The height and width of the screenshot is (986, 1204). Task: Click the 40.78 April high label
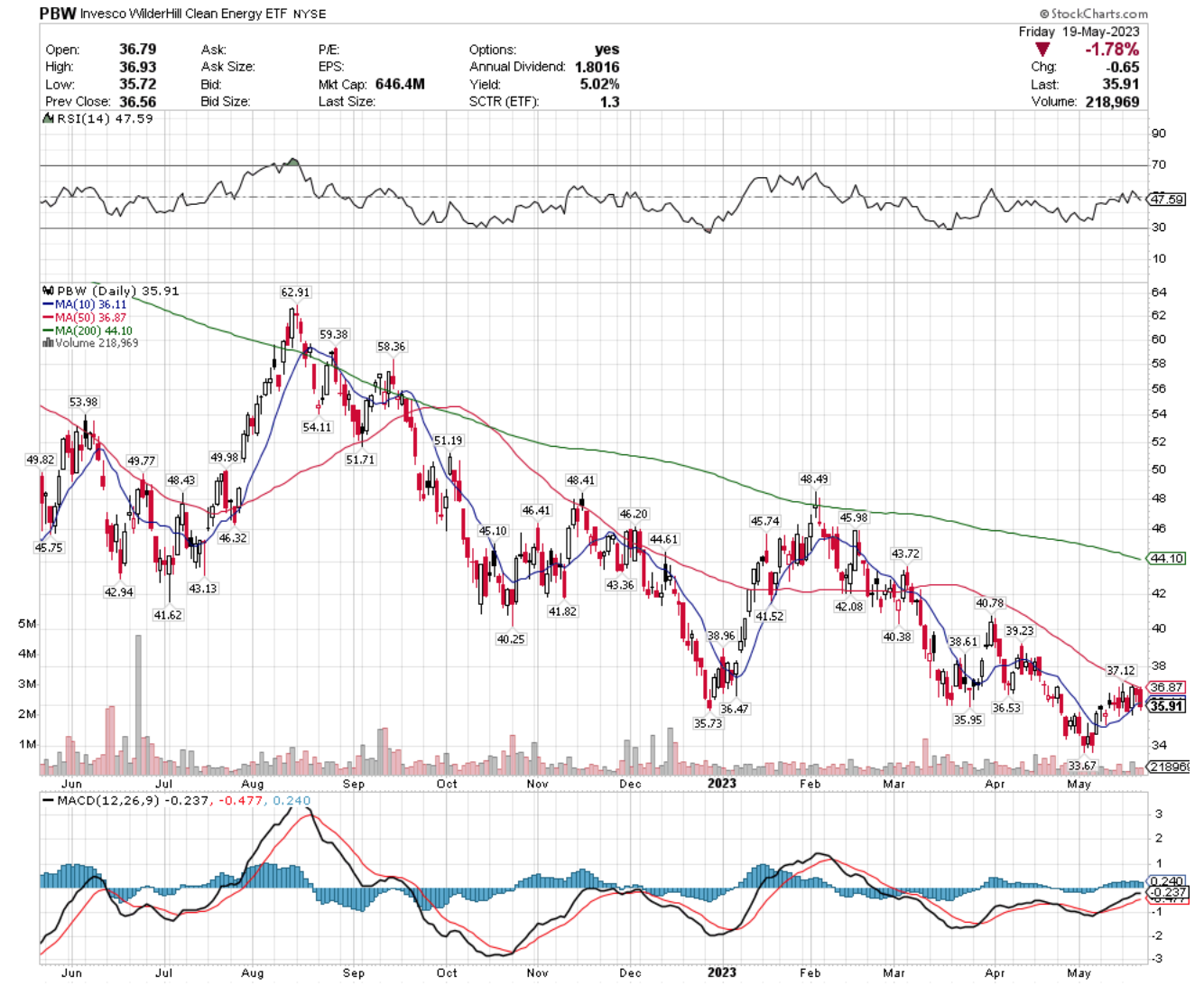coord(990,603)
